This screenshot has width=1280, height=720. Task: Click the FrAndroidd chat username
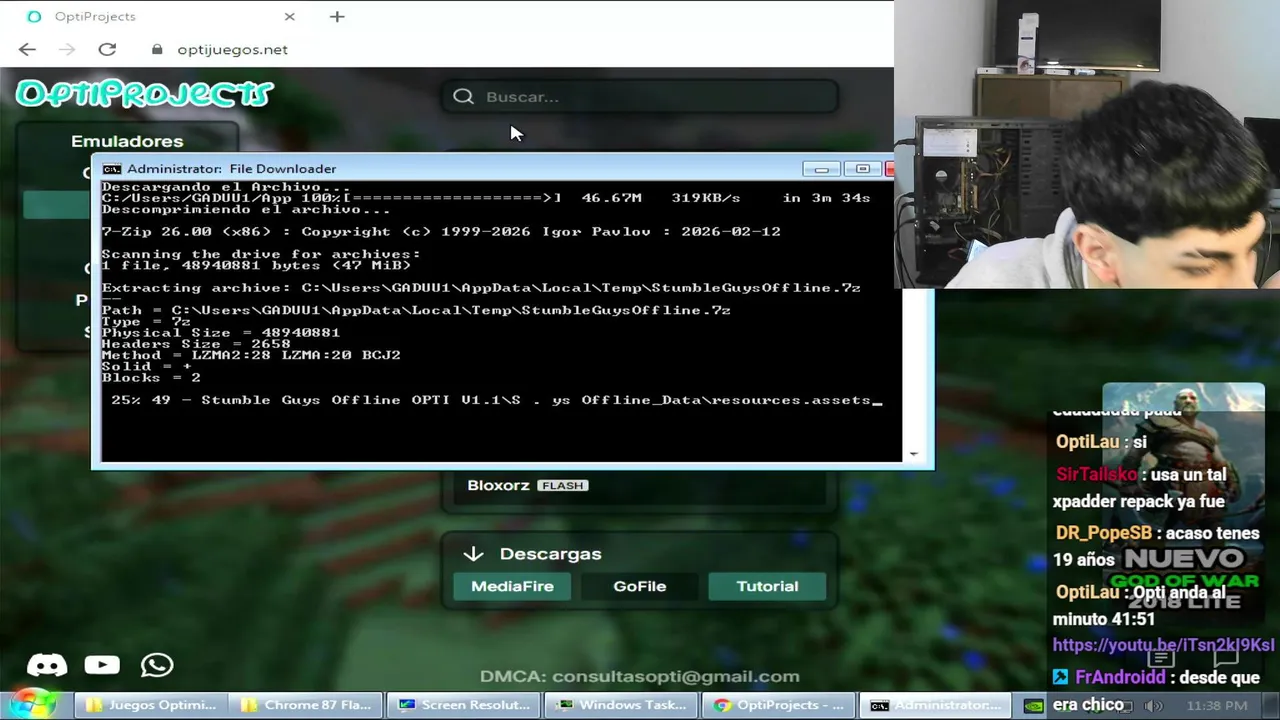[x=1120, y=677]
